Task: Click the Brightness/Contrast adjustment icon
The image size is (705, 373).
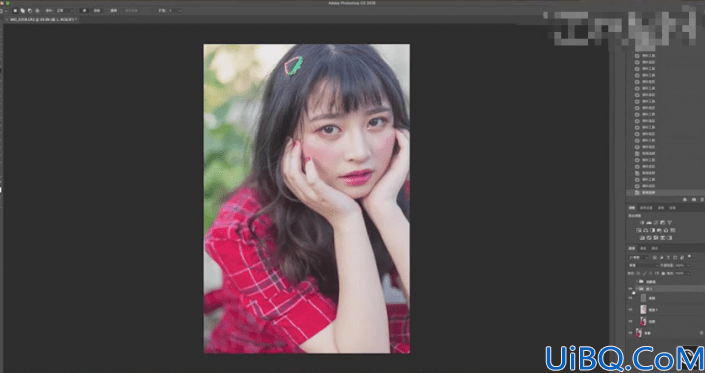Action: (x=642, y=222)
